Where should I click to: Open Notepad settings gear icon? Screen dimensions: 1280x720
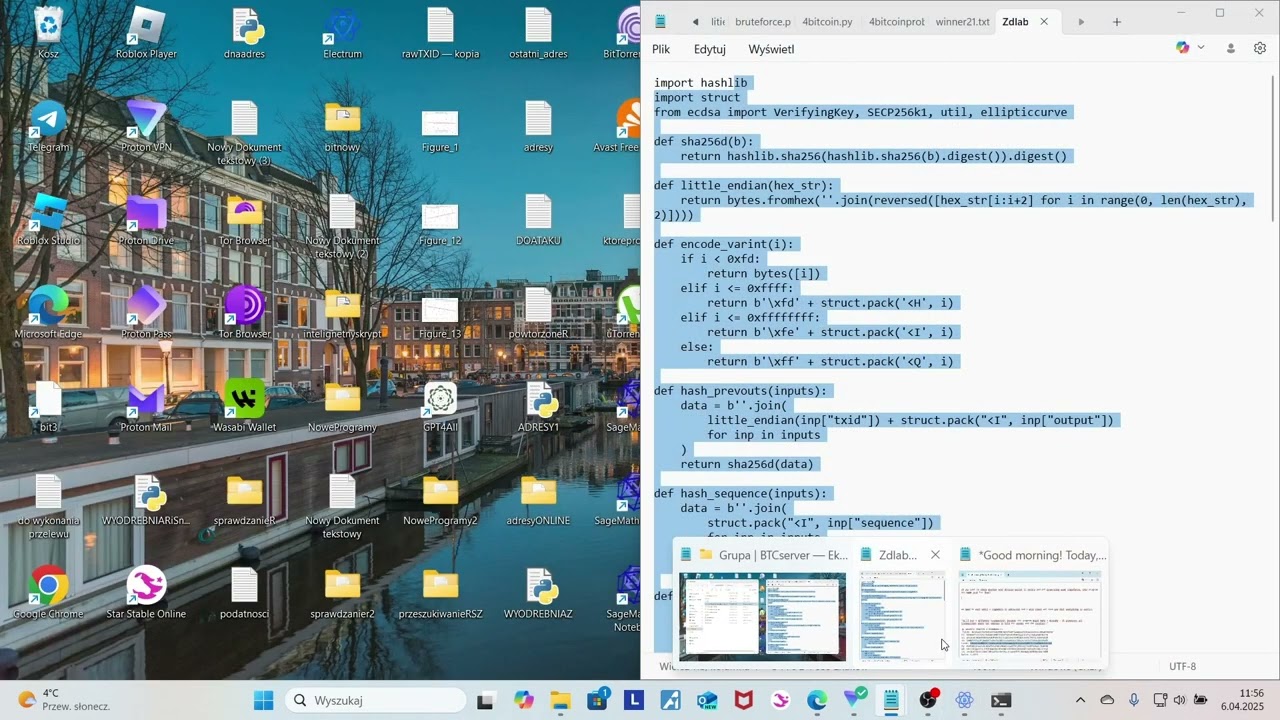[1259, 48]
